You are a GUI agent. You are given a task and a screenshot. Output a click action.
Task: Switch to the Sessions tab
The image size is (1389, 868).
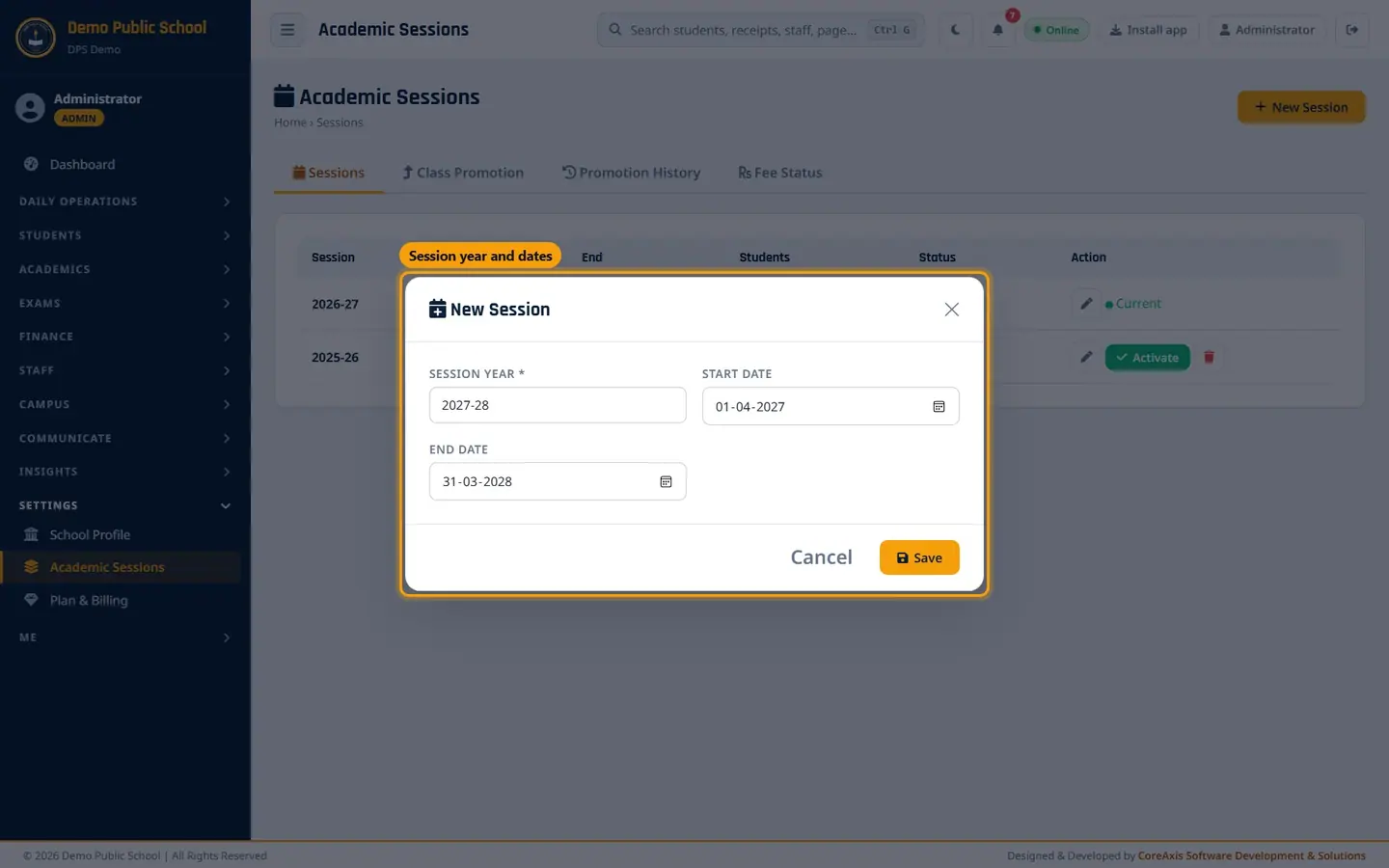(329, 173)
